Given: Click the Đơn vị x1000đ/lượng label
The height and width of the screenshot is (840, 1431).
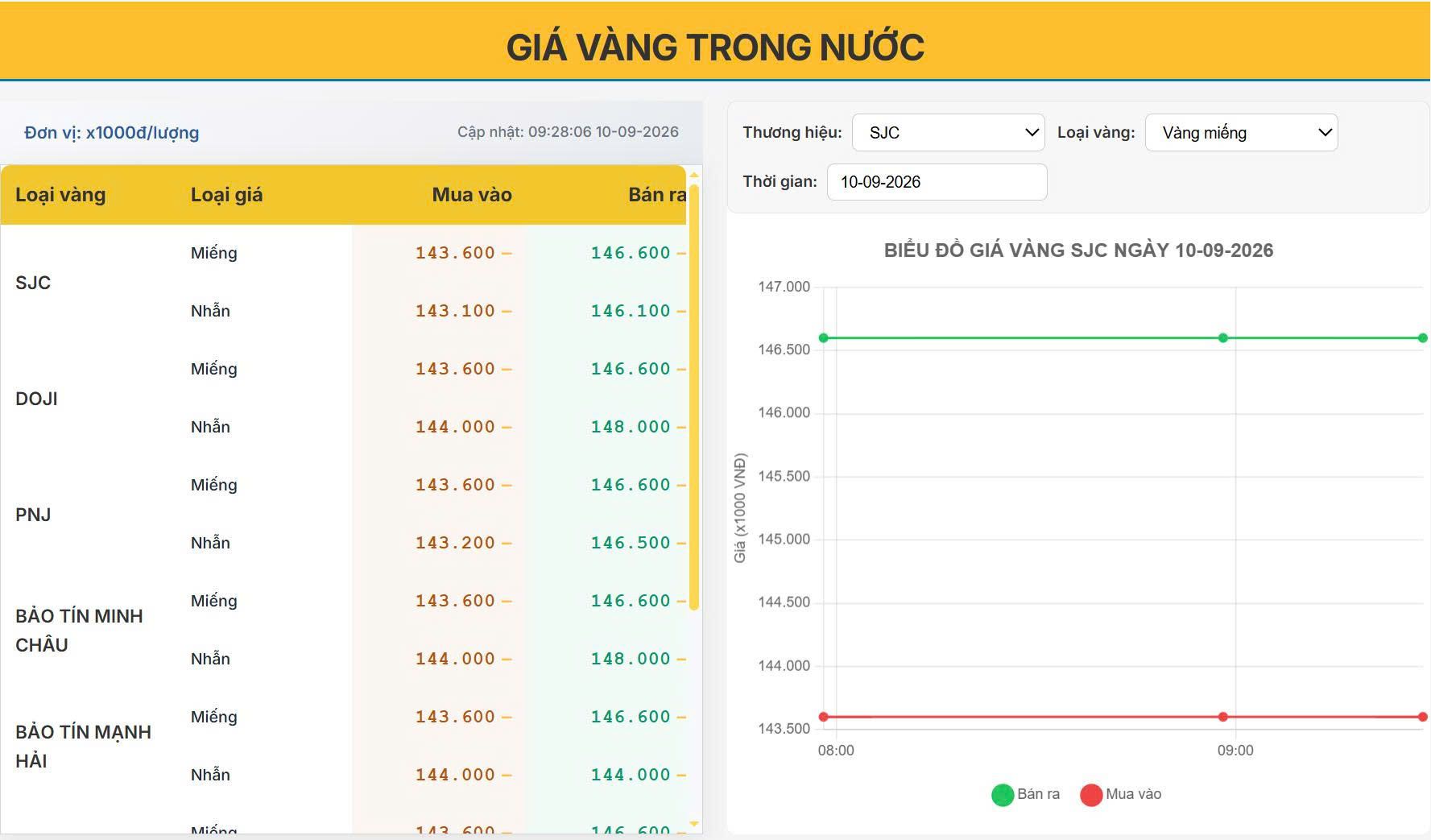Looking at the screenshot, I should [x=111, y=133].
